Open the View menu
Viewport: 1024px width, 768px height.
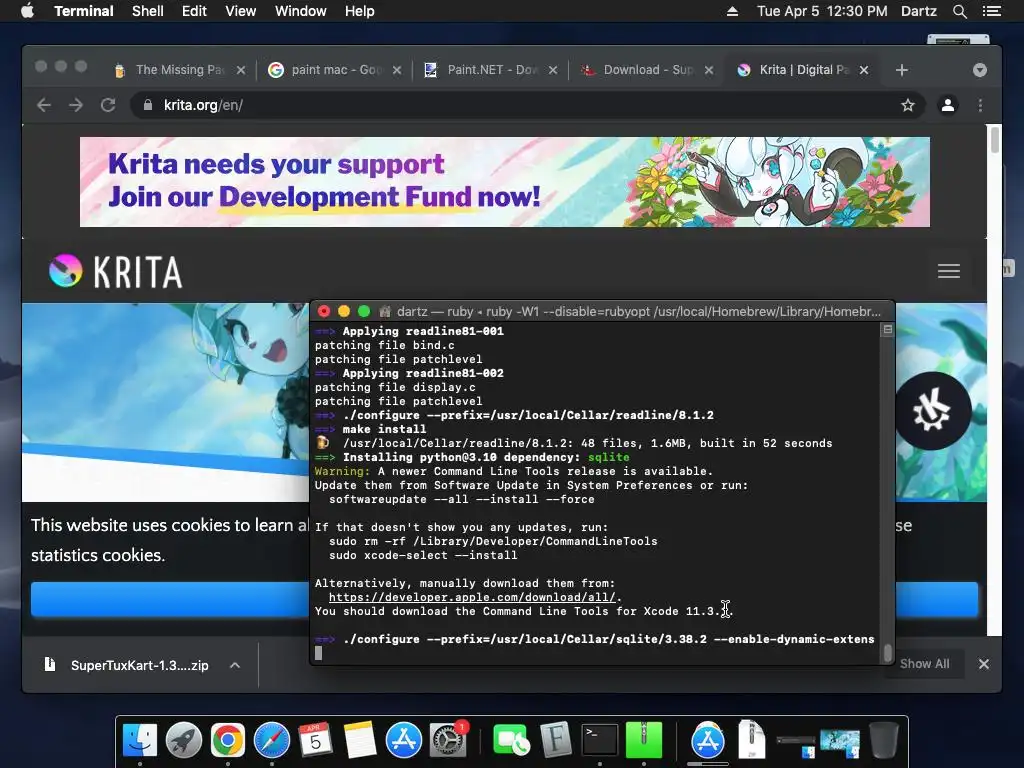[240, 11]
